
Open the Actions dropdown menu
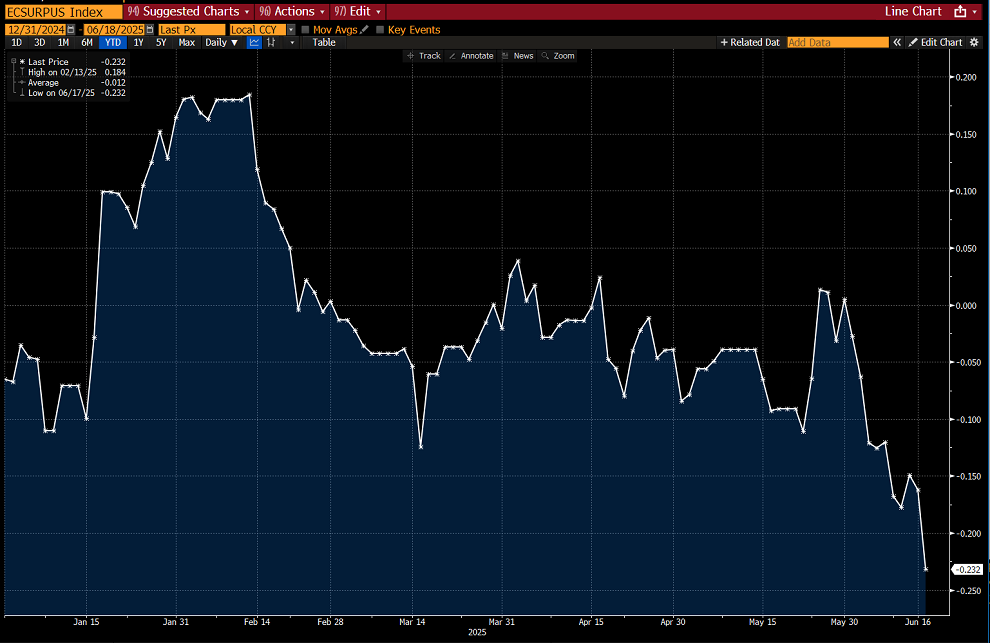tap(292, 11)
